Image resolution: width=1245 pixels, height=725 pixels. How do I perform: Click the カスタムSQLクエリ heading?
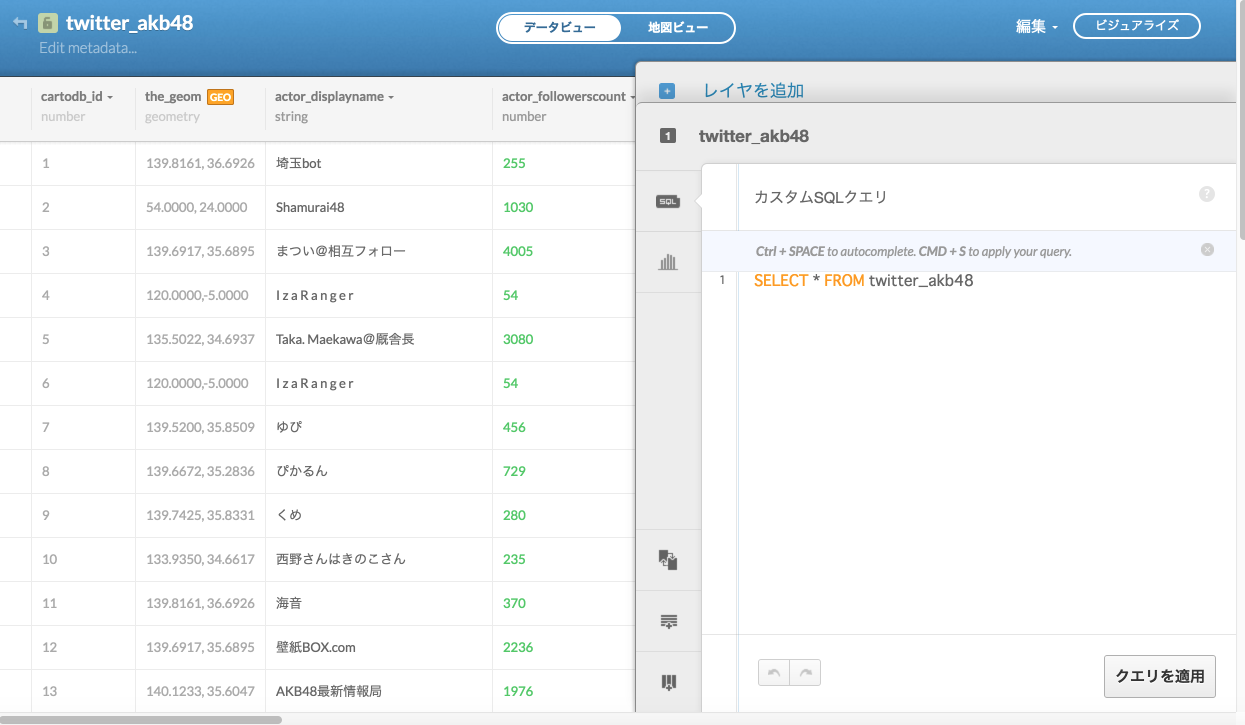[x=820, y=197]
